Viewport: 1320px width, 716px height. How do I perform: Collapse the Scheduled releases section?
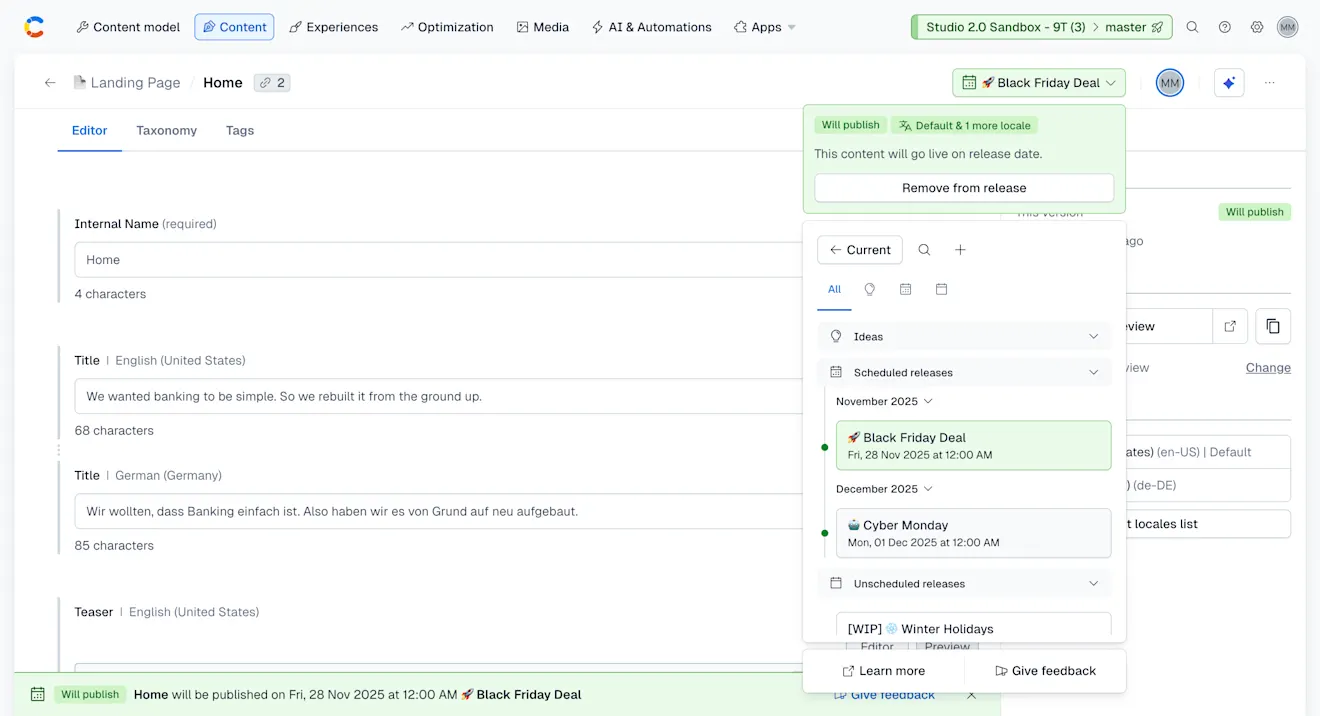point(1093,373)
